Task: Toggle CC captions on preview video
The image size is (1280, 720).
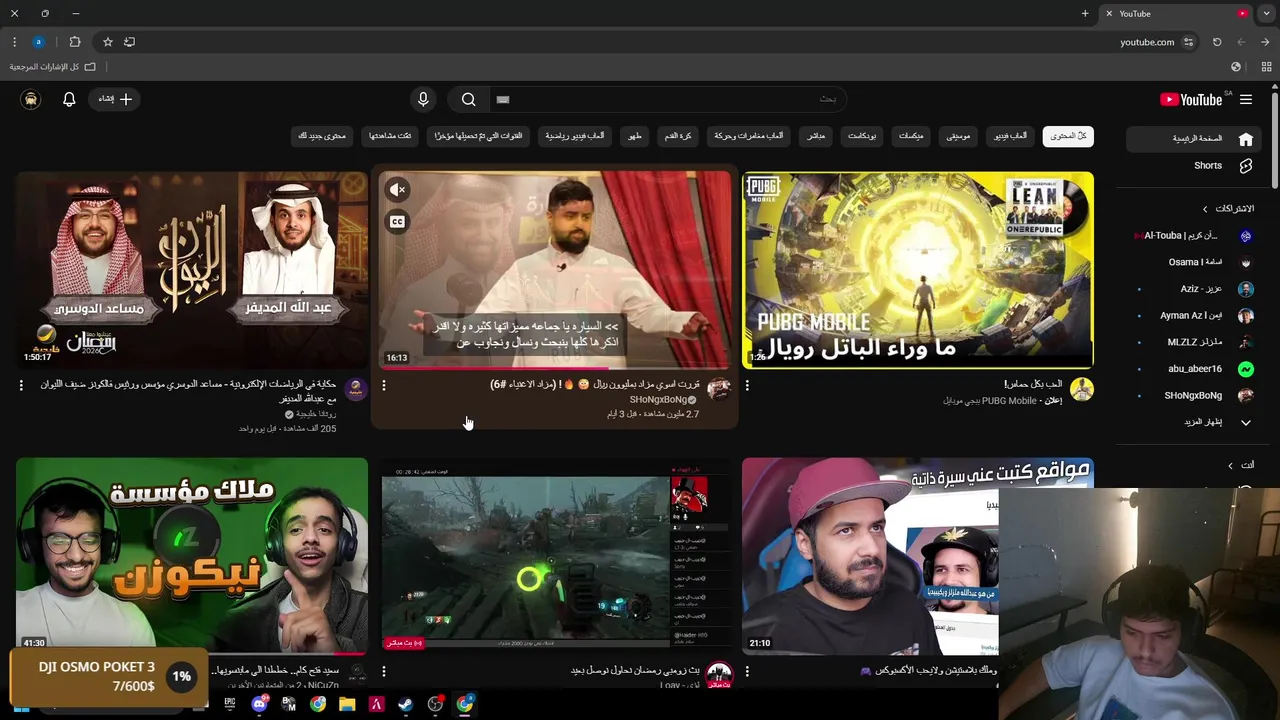Action: (397, 222)
